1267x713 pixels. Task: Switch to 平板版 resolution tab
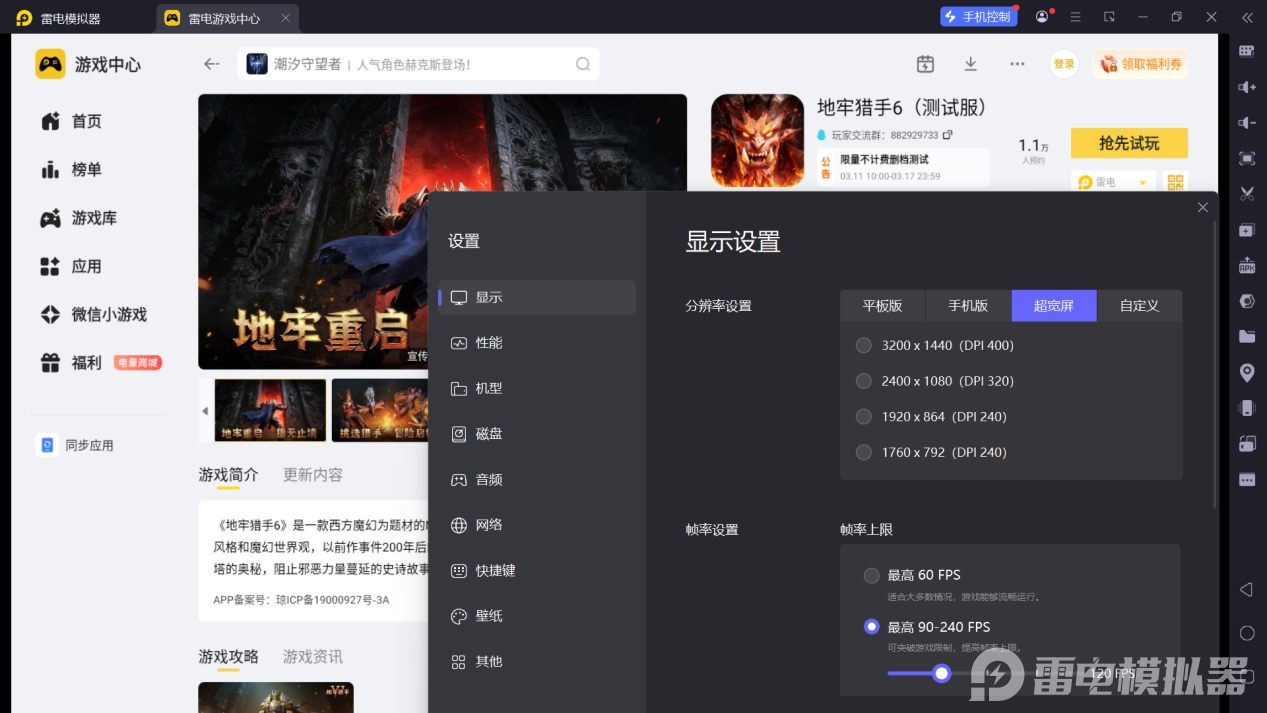point(882,306)
